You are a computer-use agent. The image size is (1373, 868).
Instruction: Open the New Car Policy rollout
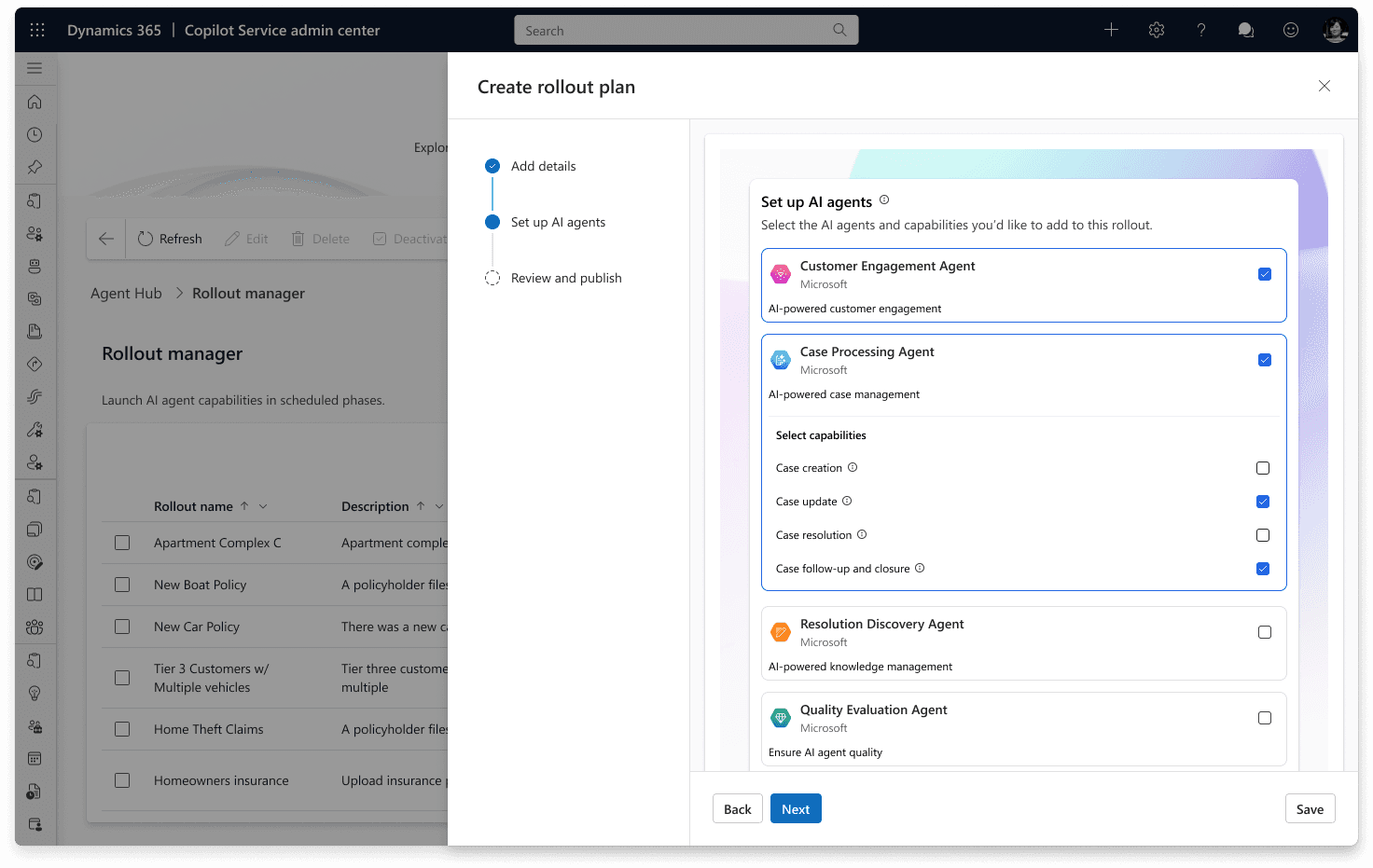[x=197, y=627]
